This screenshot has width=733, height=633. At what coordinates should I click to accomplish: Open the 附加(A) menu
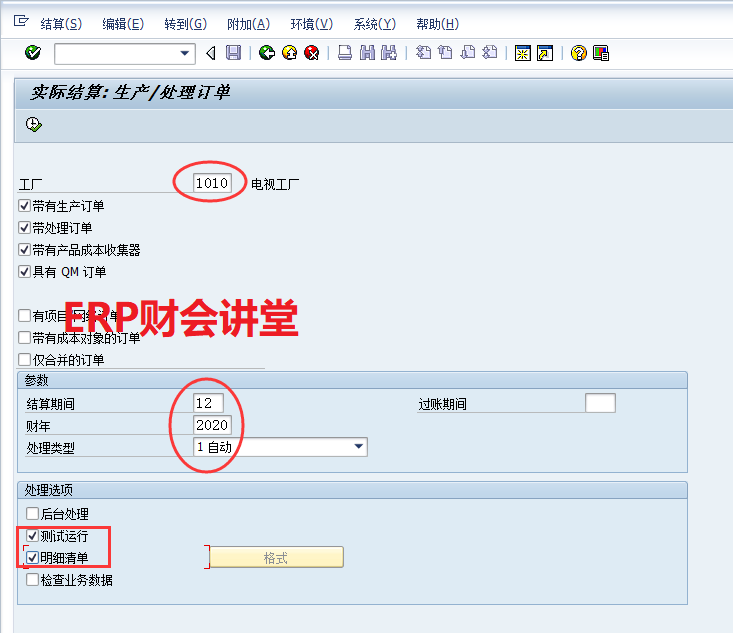(x=249, y=24)
